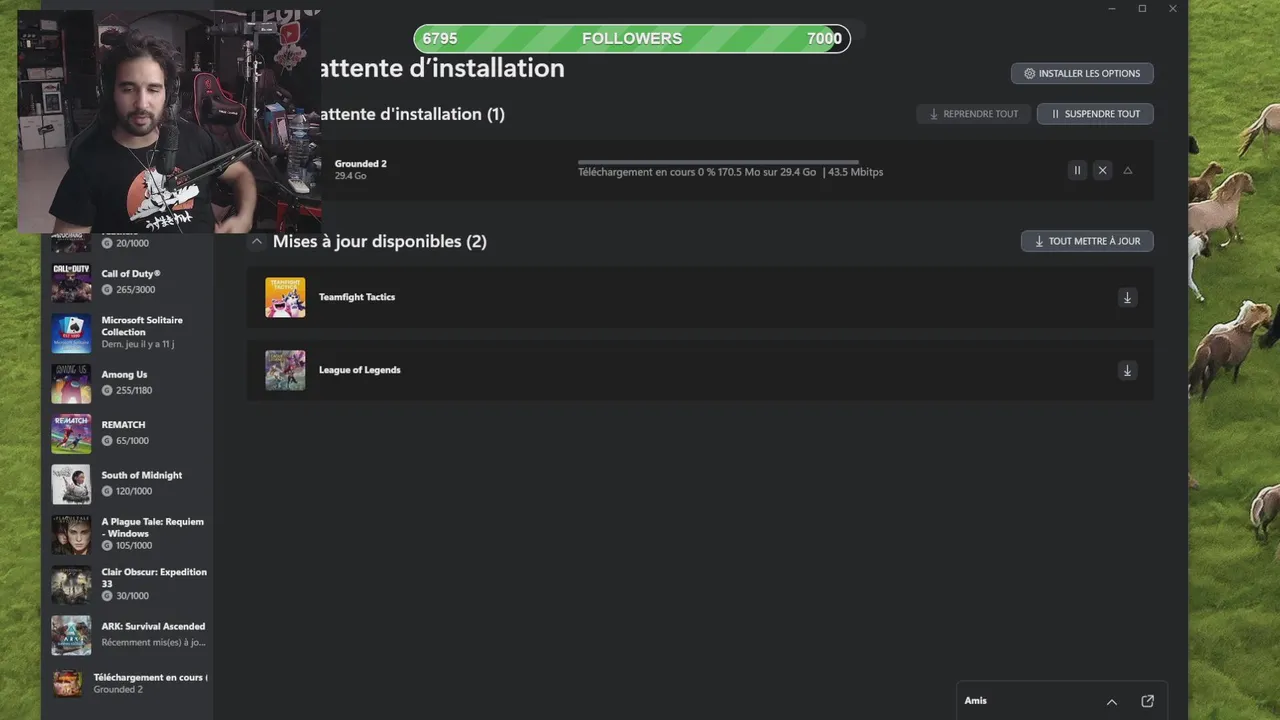The width and height of the screenshot is (1280, 720).
Task: Maximize the Xbox app window
Action: coord(1142,9)
